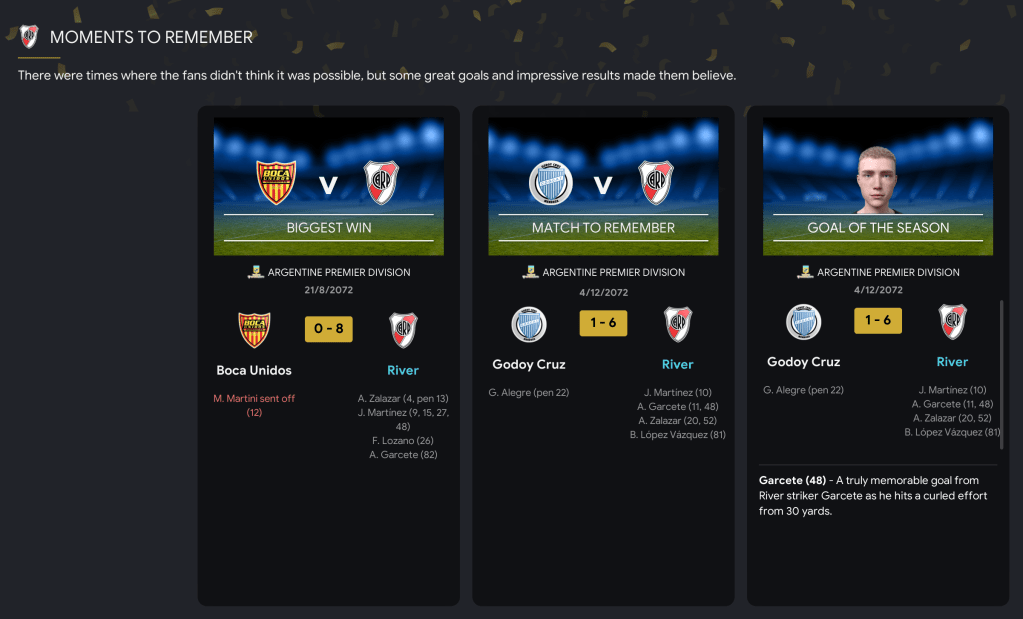Click Godoy Cruz crest in Goal of the Season scoreline
The image size is (1023, 619).
pos(803,322)
